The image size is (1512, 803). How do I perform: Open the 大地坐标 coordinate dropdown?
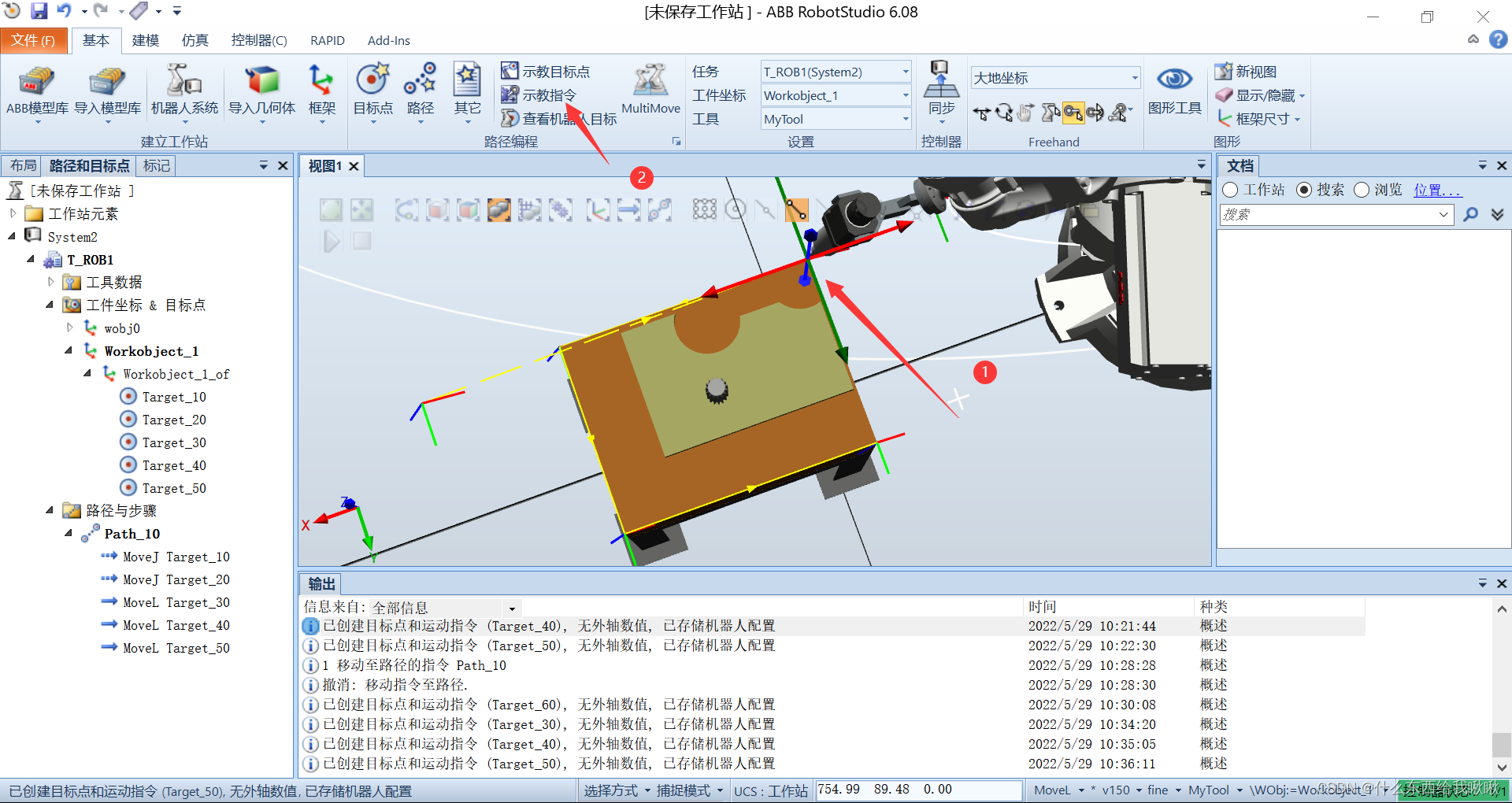[x=1134, y=77]
